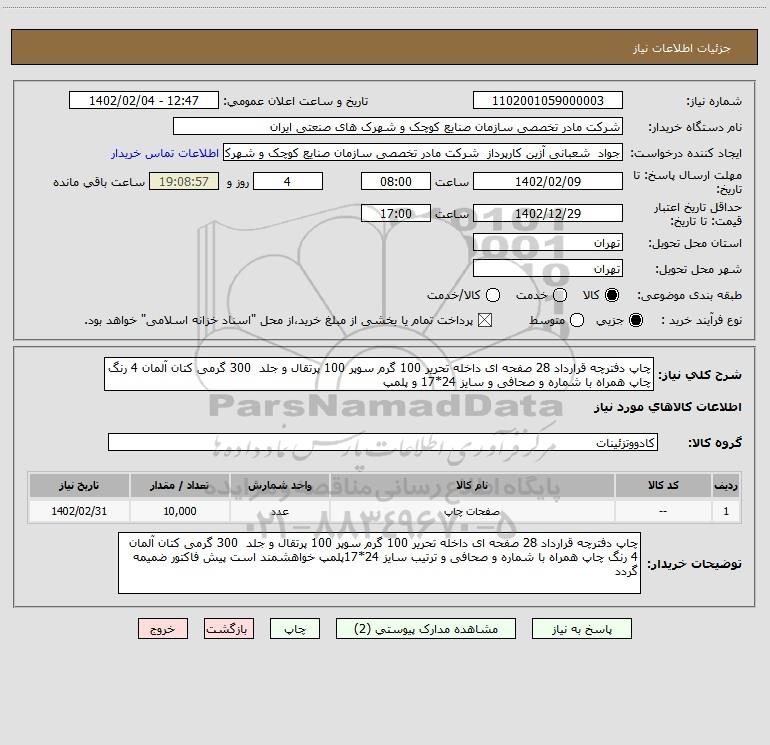Click the need number field 1102001059000003

tap(548, 101)
